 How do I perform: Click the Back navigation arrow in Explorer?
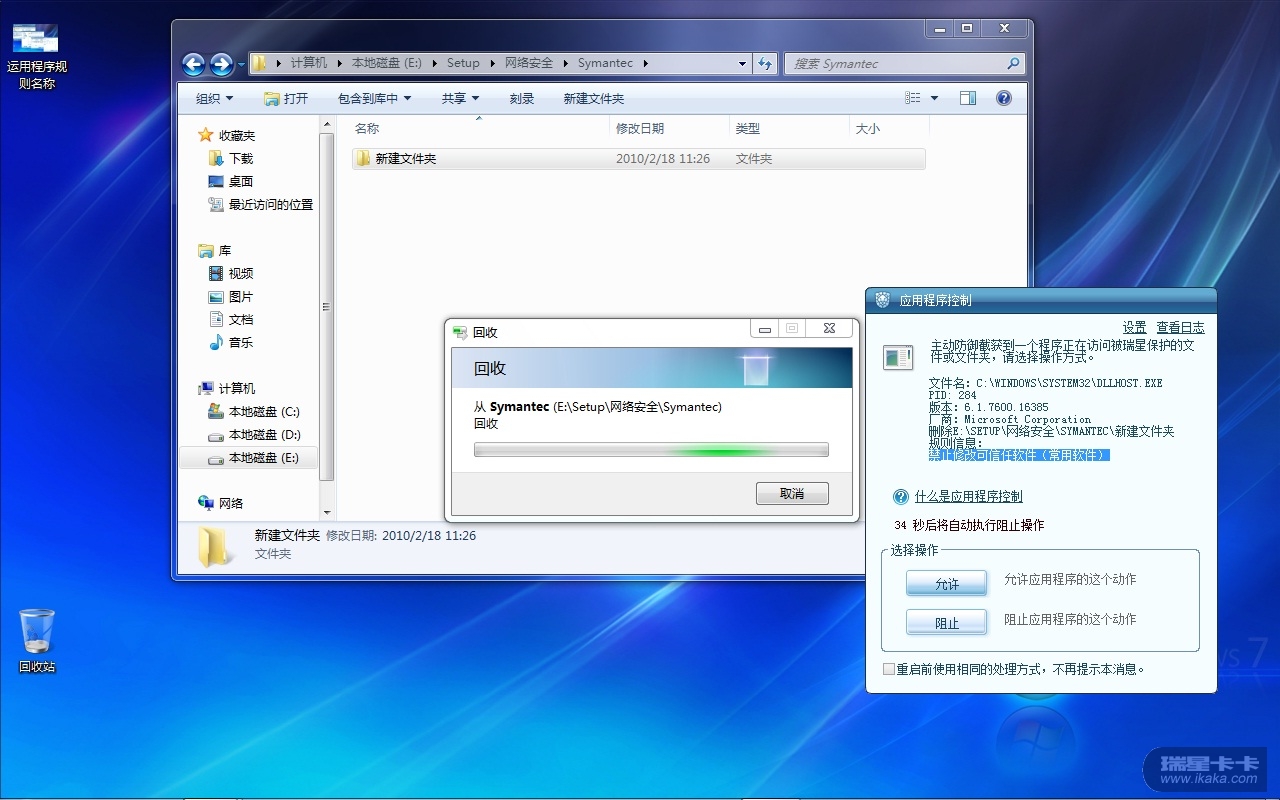(193, 64)
